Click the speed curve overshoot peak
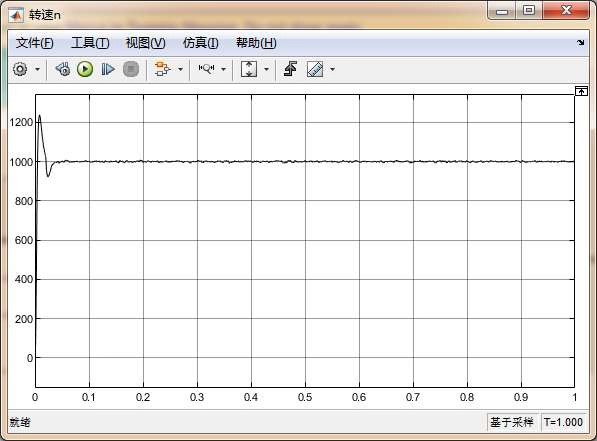597x441 pixels. click(39, 115)
